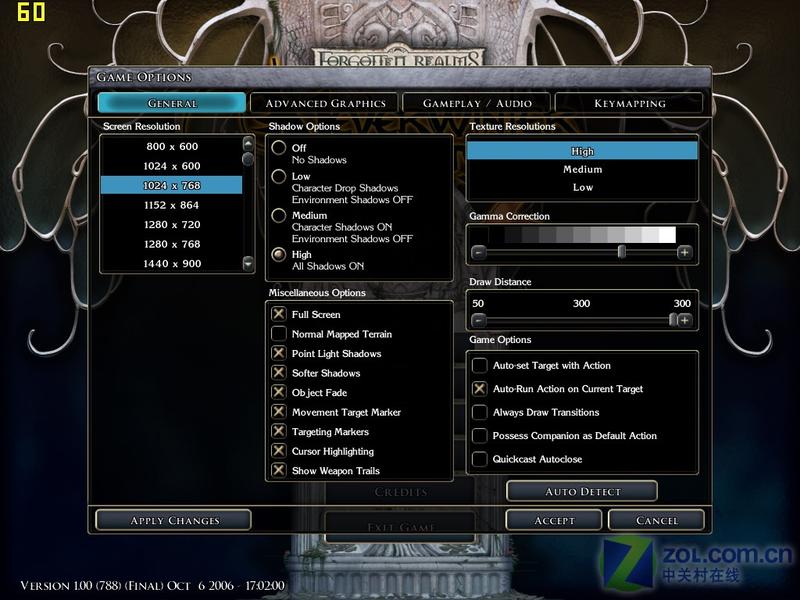Toggle Targeting Markers checkbox

pyautogui.click(x=279, y=431)
